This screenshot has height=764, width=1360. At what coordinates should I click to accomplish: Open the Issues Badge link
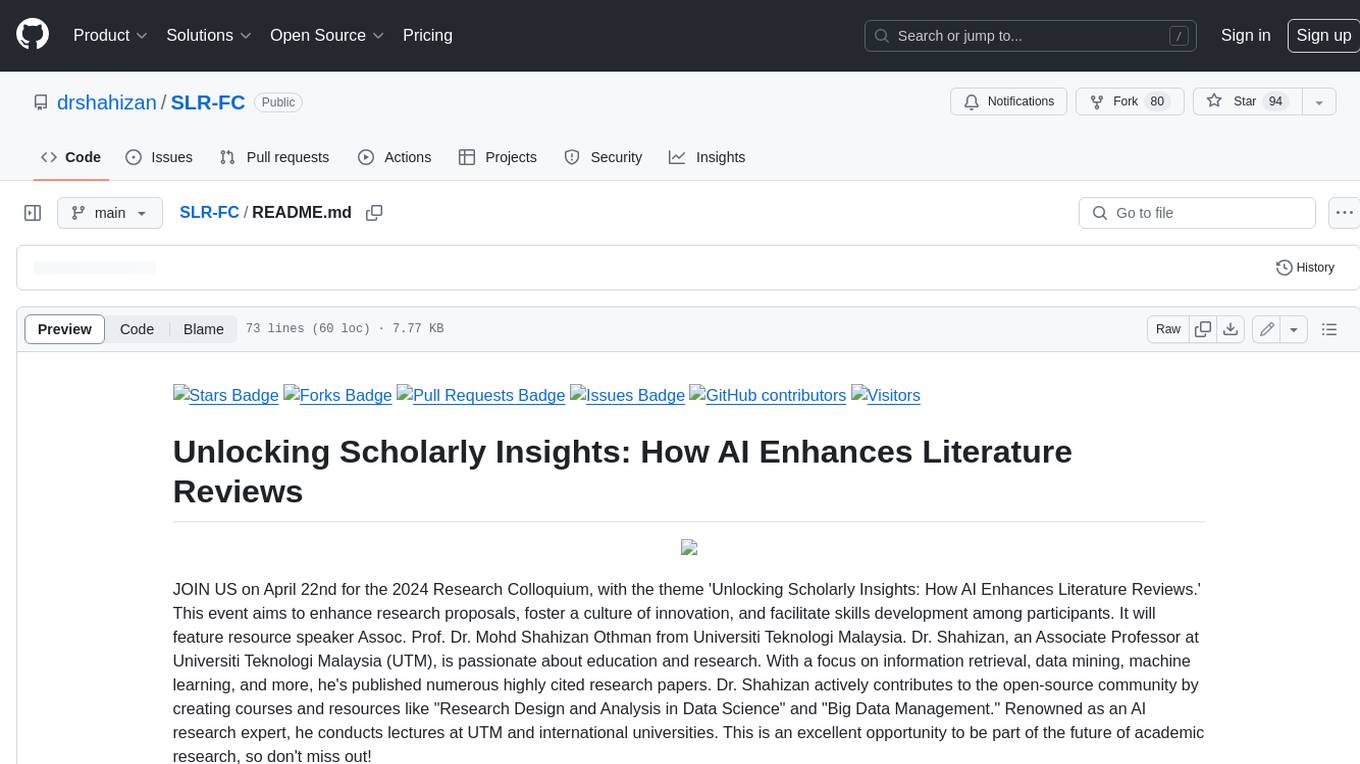627,395
